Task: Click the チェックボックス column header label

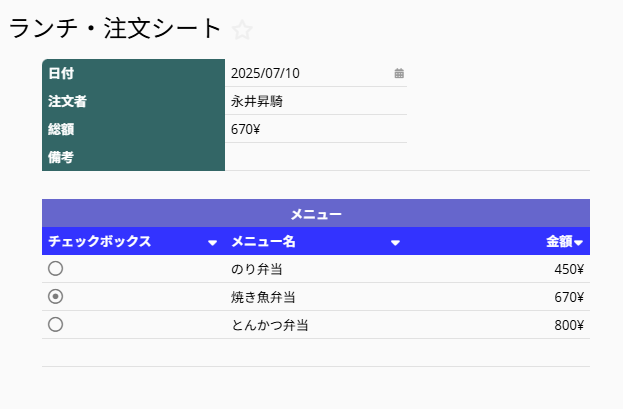Action: click(x=99, y=241)
